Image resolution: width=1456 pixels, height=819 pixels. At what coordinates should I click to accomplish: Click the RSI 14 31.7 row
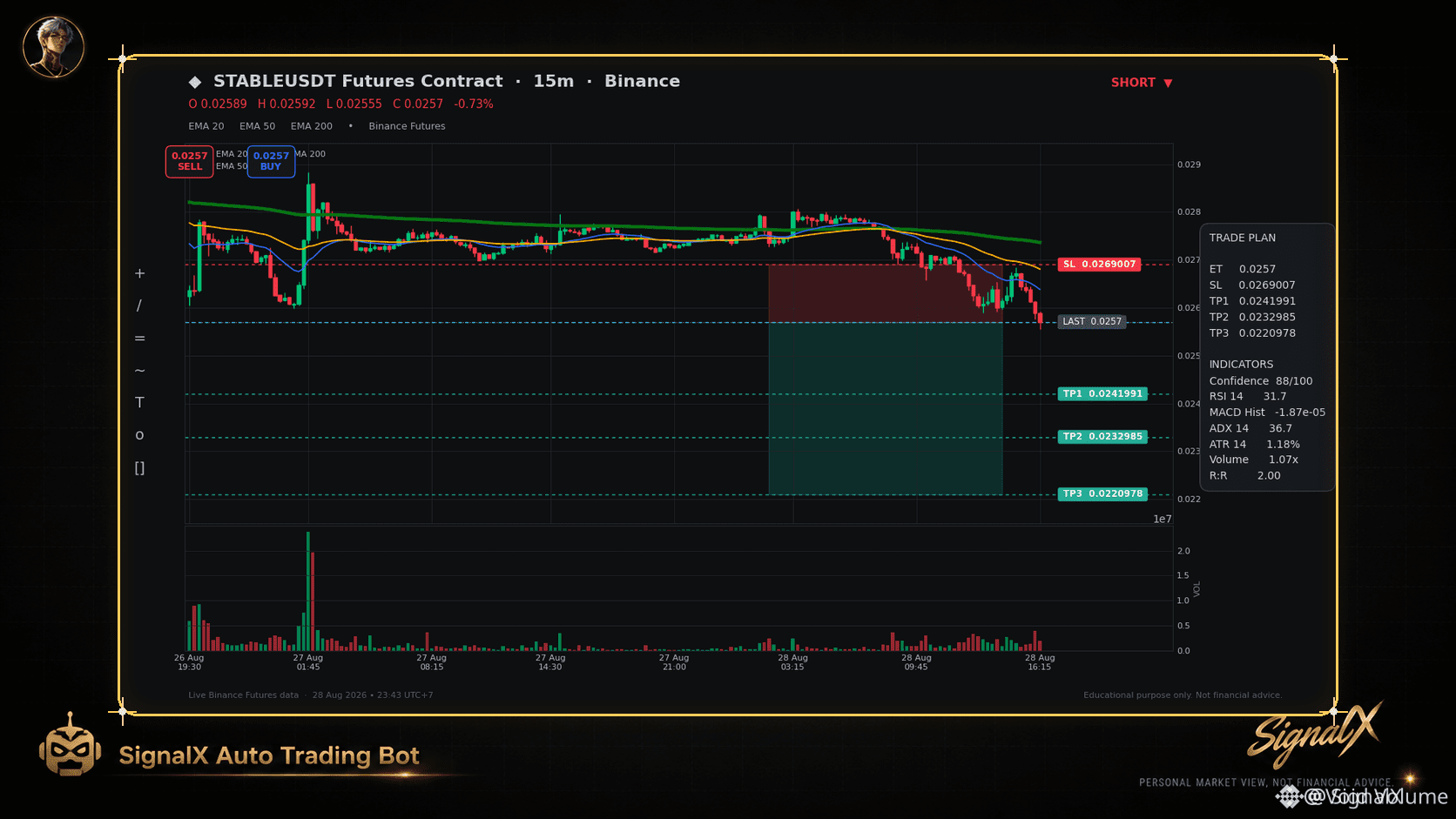1248,396
